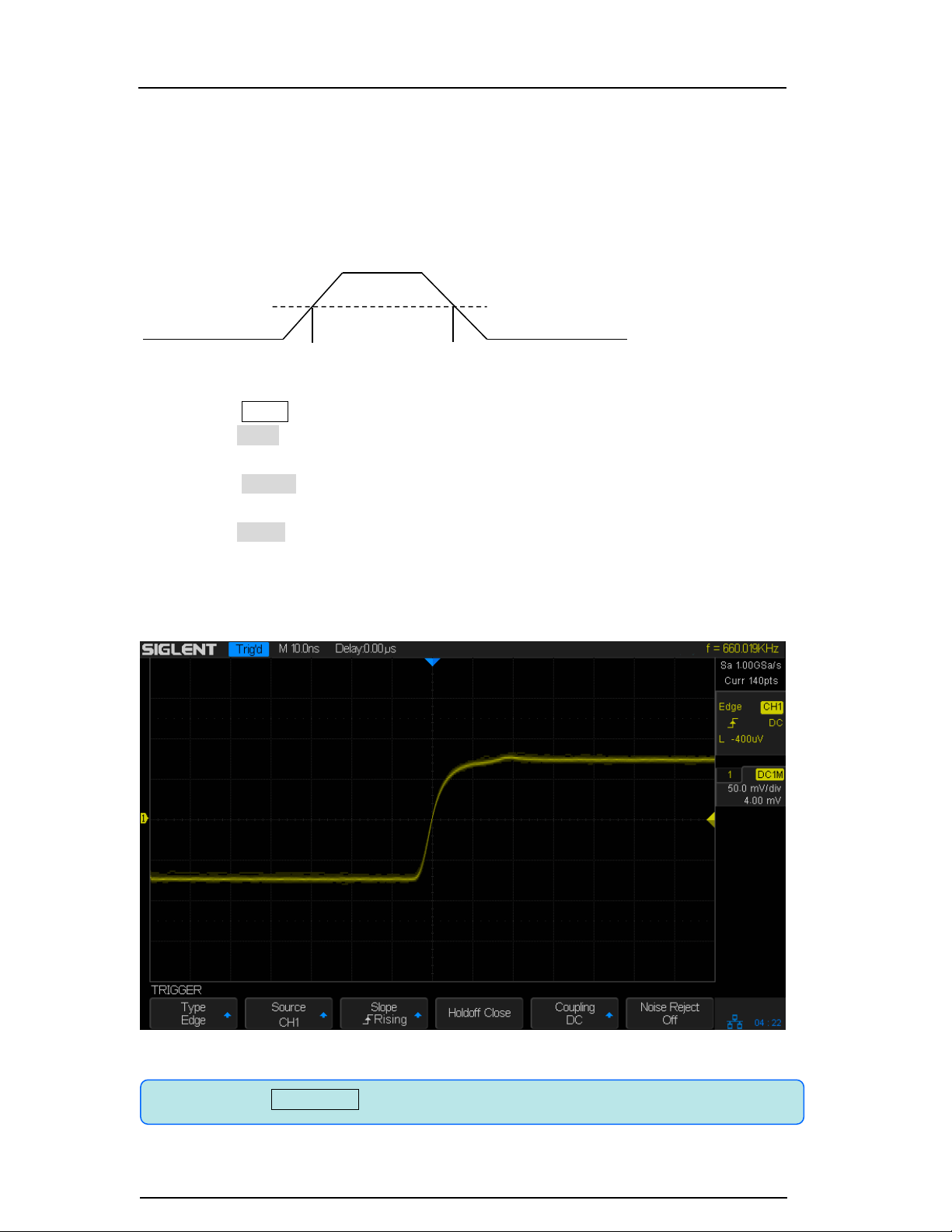Viewport: 952px width, 1232px height.
Task: Click the TRIGGER menu title
Action: pyautogui.click(x=176, y=990)
